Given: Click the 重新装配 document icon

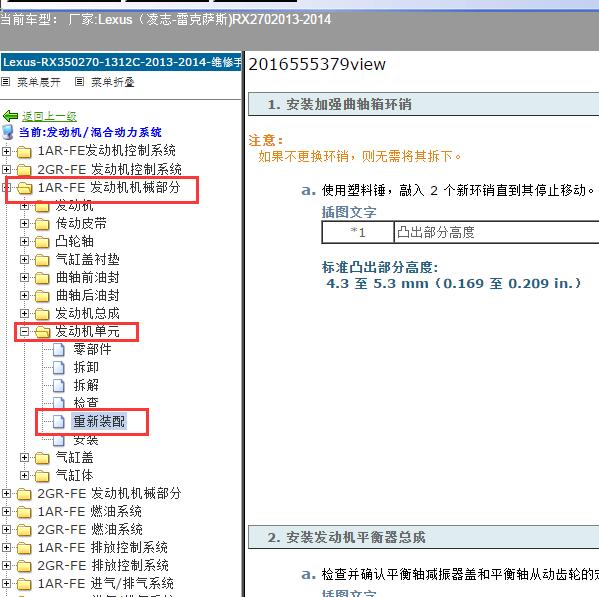Looking at the screenshot, I should (58, 422).
